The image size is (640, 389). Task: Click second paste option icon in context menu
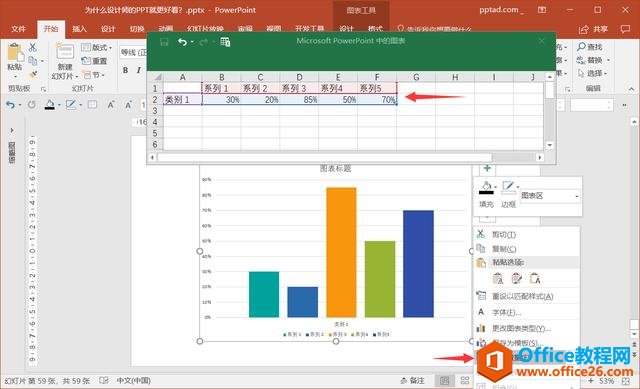[x=516, y=279]
